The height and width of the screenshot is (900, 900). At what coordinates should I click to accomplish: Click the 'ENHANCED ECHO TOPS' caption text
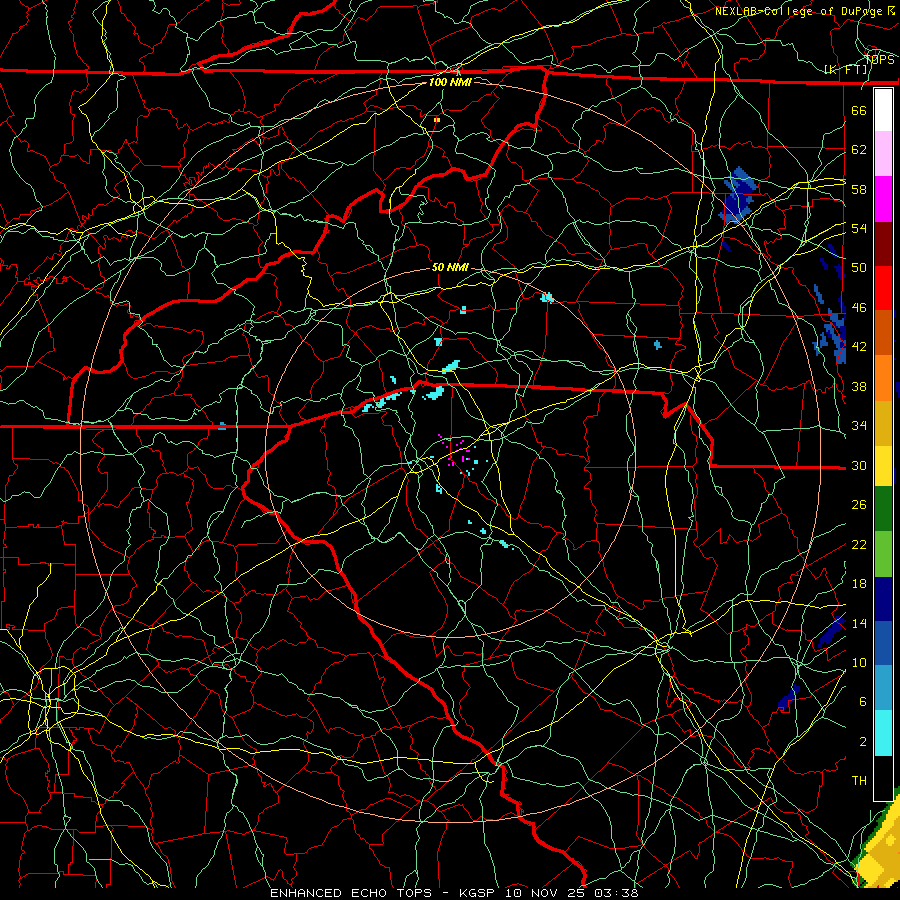pos(351,893)
